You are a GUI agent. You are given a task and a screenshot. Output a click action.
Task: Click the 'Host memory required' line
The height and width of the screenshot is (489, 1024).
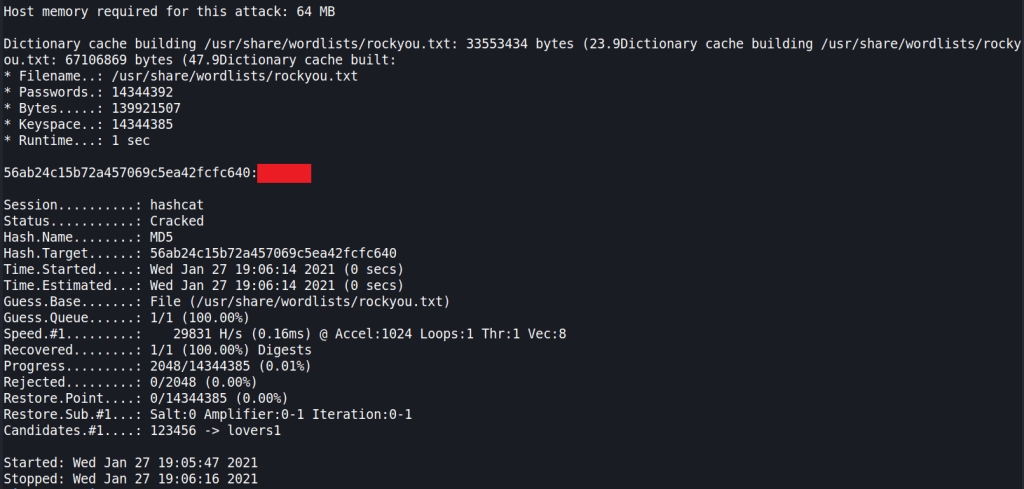(170, 11)
